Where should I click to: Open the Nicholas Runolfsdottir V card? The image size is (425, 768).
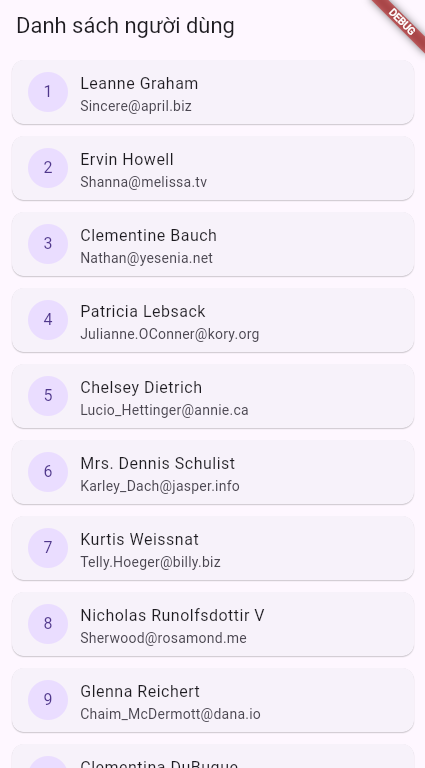(x=212, y=624)
